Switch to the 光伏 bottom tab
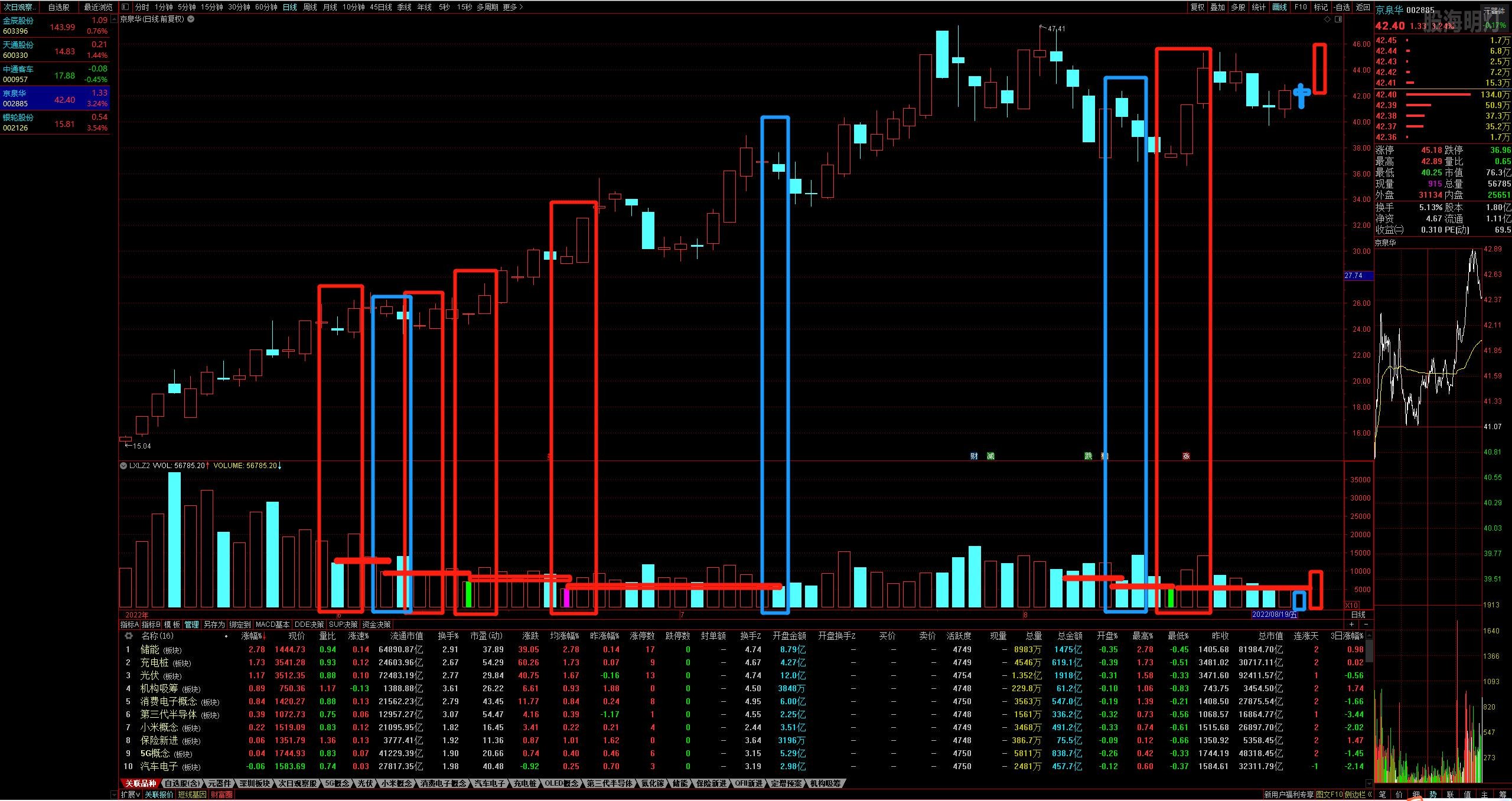Image resolution: width=1512 pixels, height=801 pixels. [366, 783]
